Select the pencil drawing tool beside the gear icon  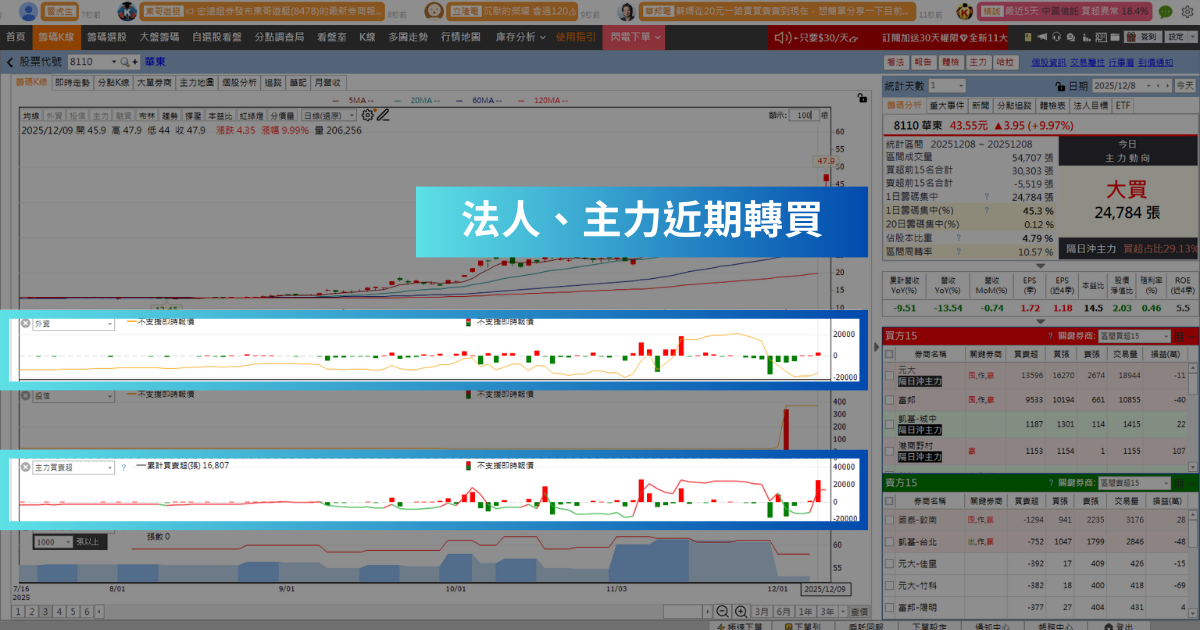coord(384,116)
